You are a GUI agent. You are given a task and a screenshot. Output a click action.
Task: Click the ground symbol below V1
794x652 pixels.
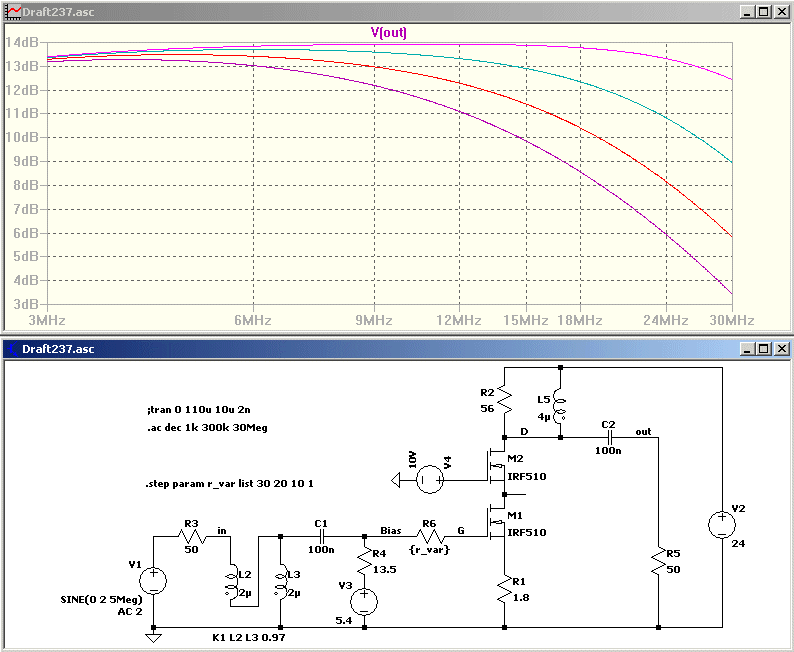(x=153, y=636)
